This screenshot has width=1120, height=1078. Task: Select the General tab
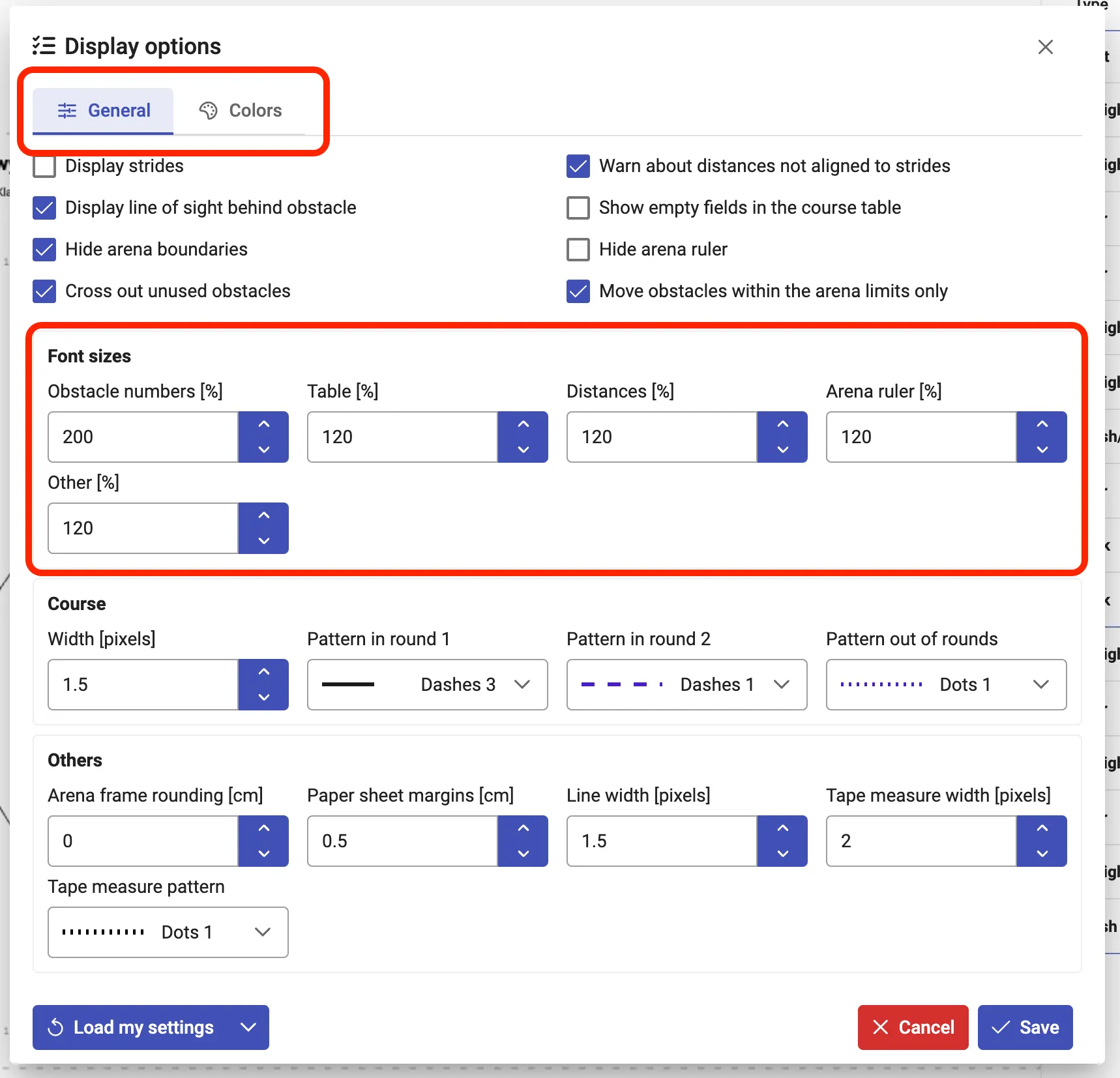click(104, 110)
